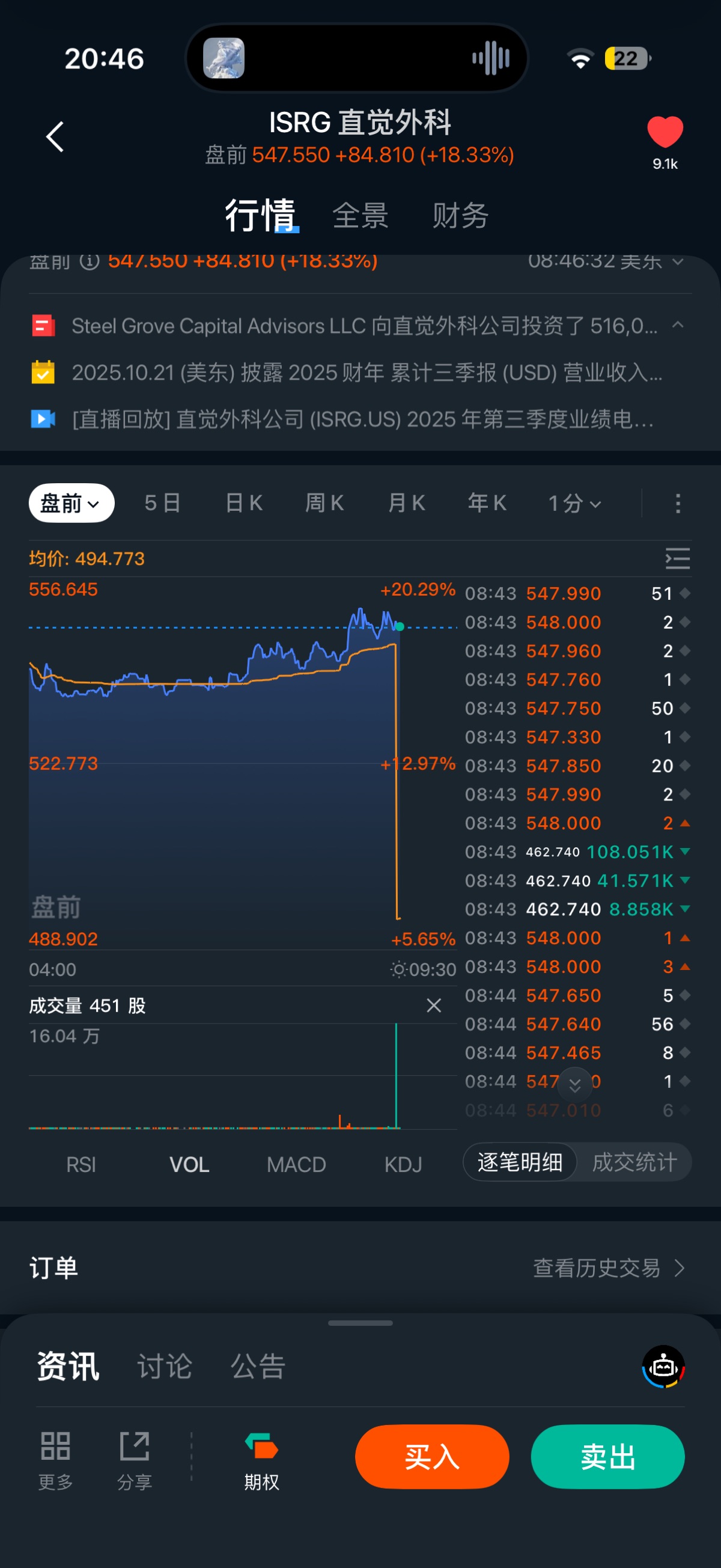Switch to the 财务 tab
This screenshot has height=1568, width=721.
click(460, 216)
